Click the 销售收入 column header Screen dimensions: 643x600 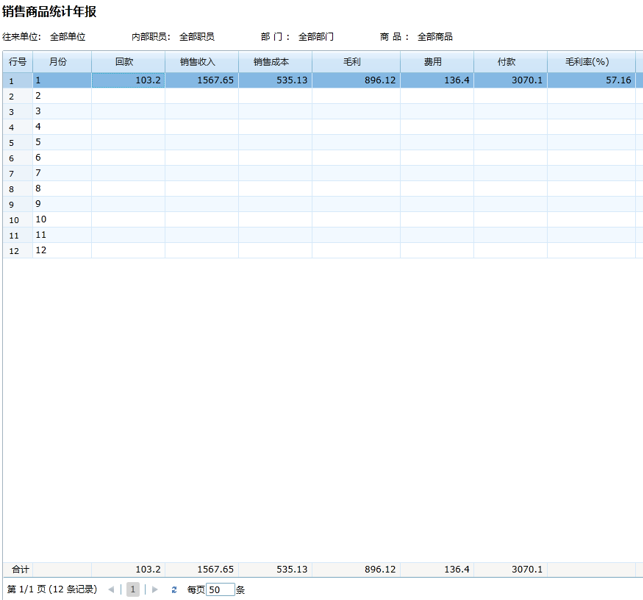coord(201,62)
